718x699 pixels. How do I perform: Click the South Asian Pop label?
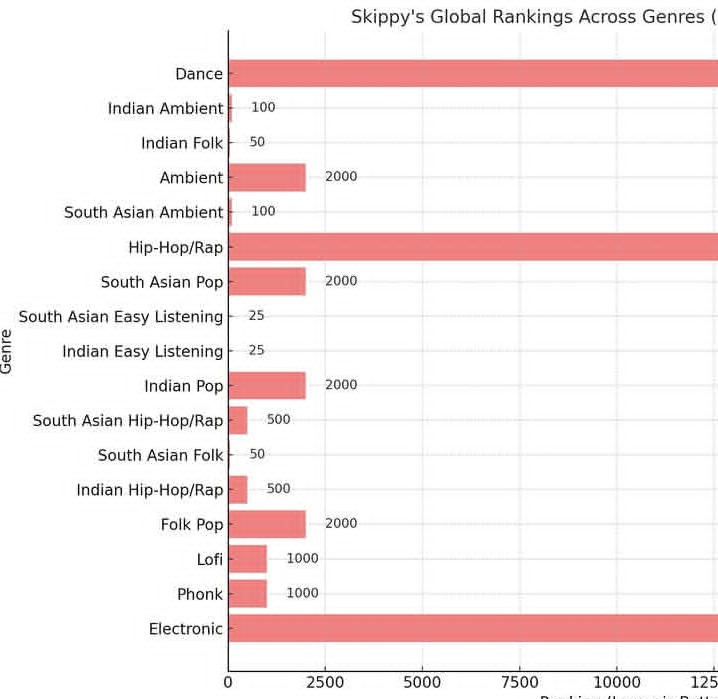pyautogui.click(x=162, y=282)
